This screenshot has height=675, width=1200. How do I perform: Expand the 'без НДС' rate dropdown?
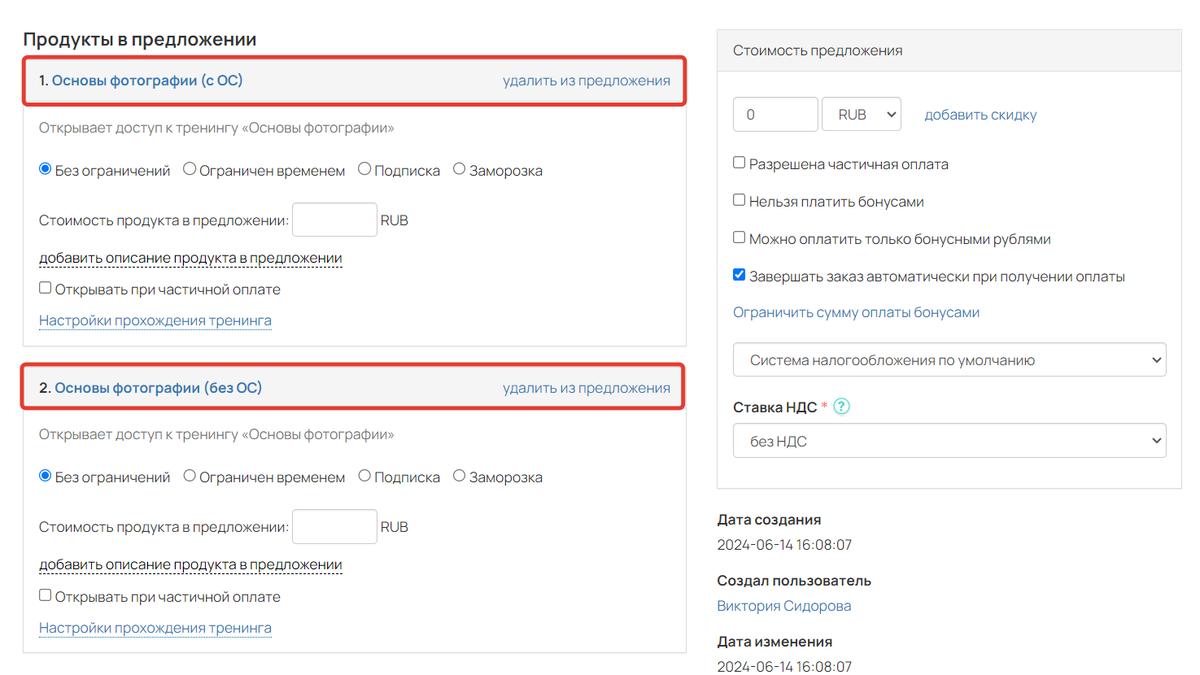949,441
